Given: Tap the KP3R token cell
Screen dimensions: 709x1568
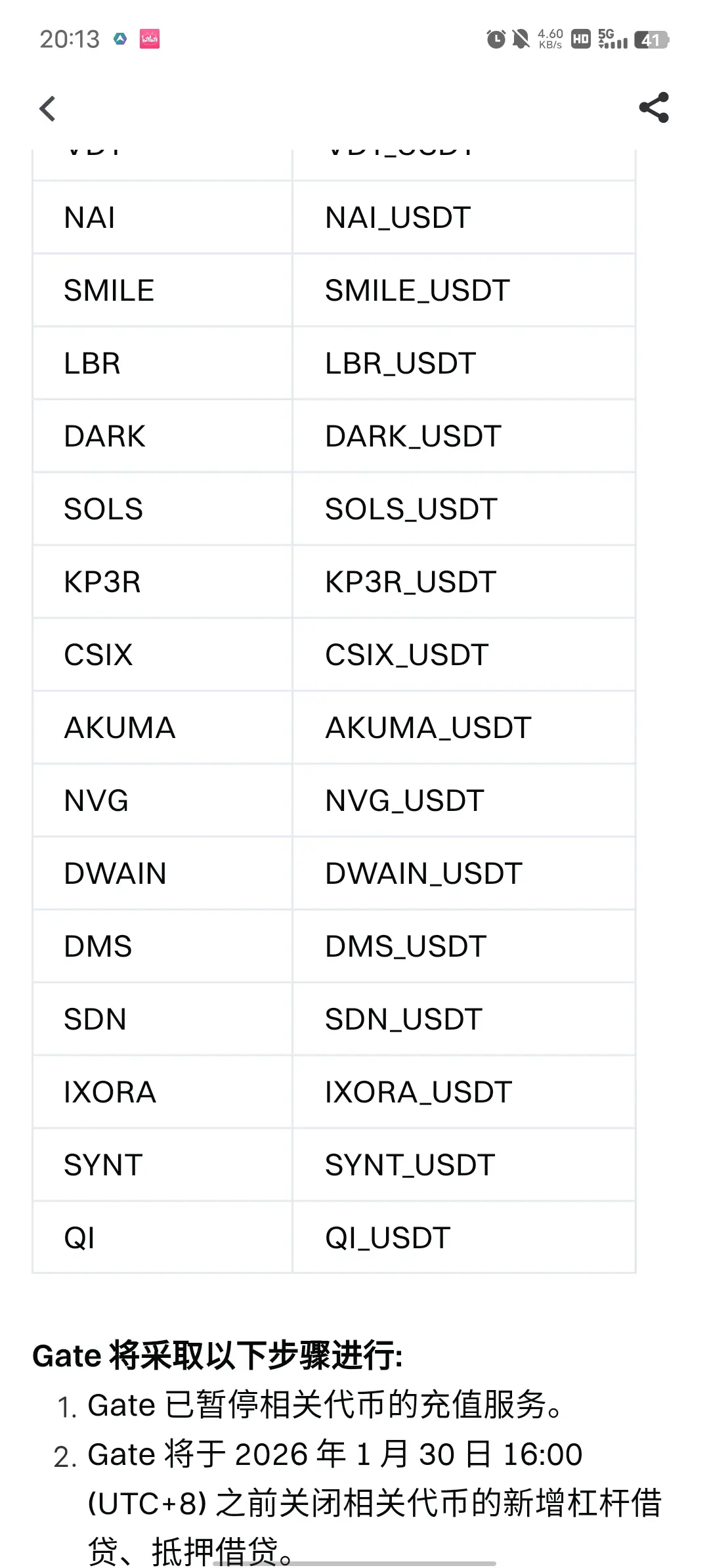Looking at the screenshot, I should 162,582.
